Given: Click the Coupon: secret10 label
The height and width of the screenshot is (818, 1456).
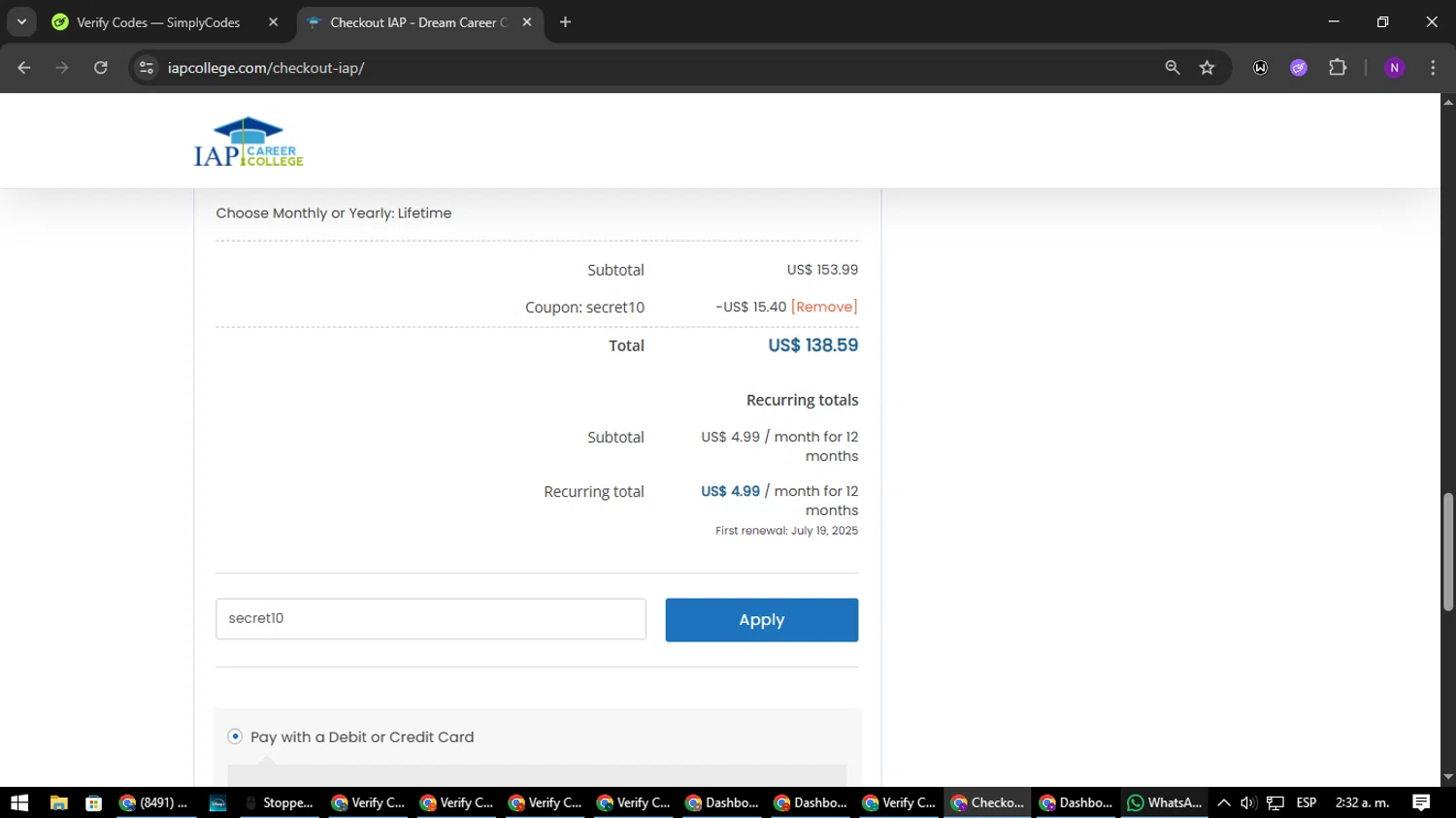Looking at the screenshot, I should point(584,308).
